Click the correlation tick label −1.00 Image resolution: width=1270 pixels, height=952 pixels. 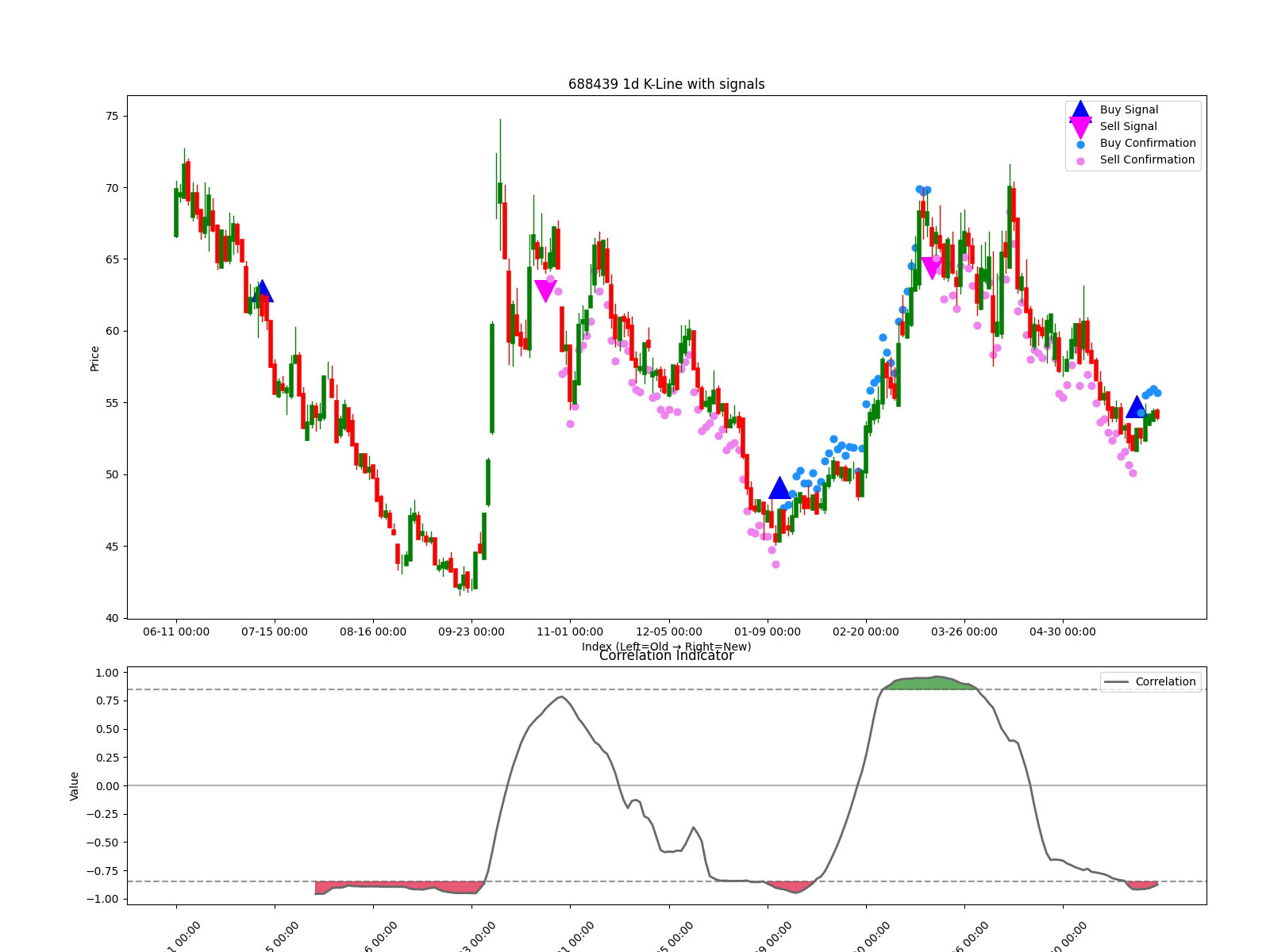[102, 899]
